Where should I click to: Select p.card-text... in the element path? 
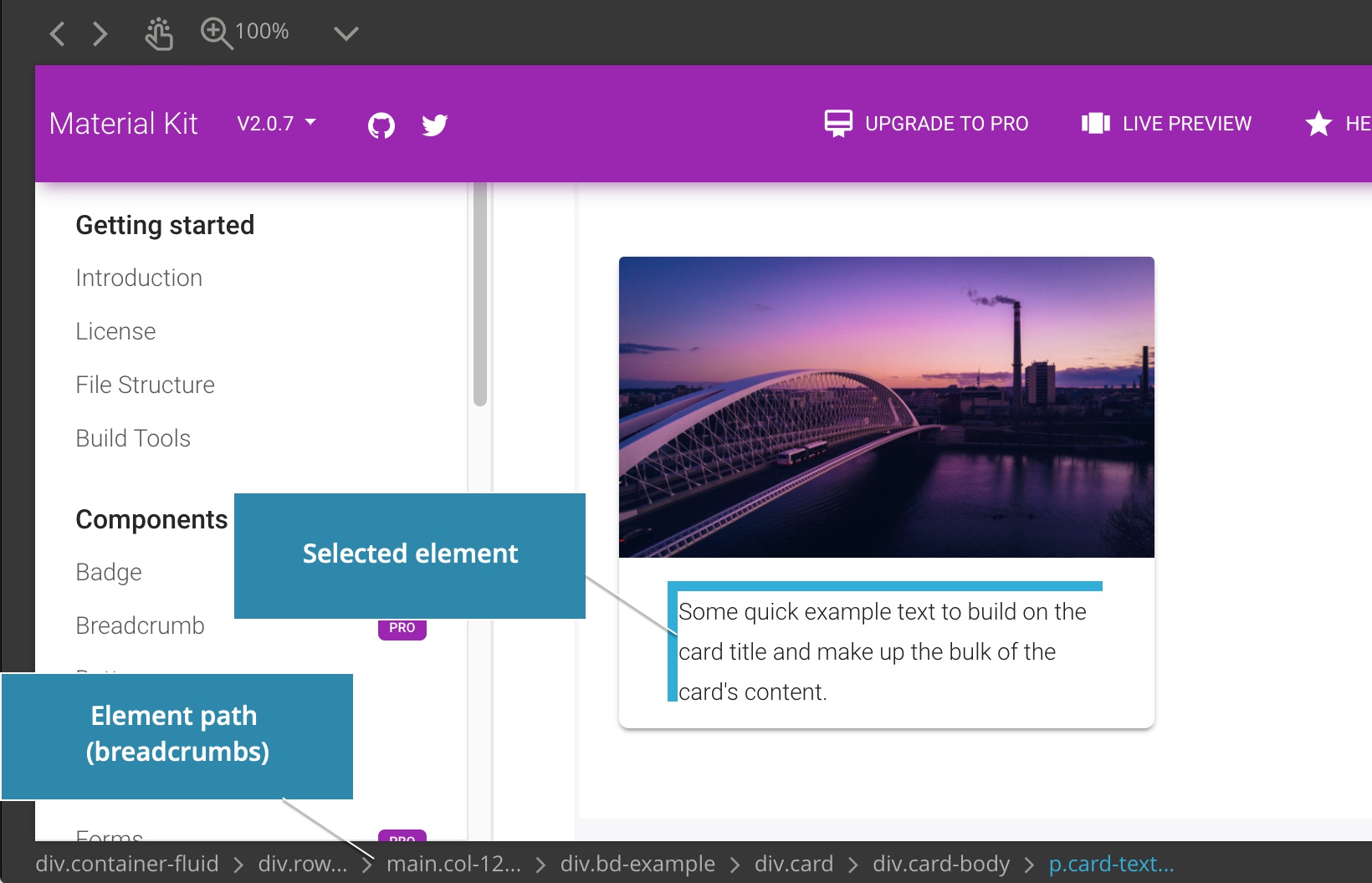click(x=1112, y=864)
